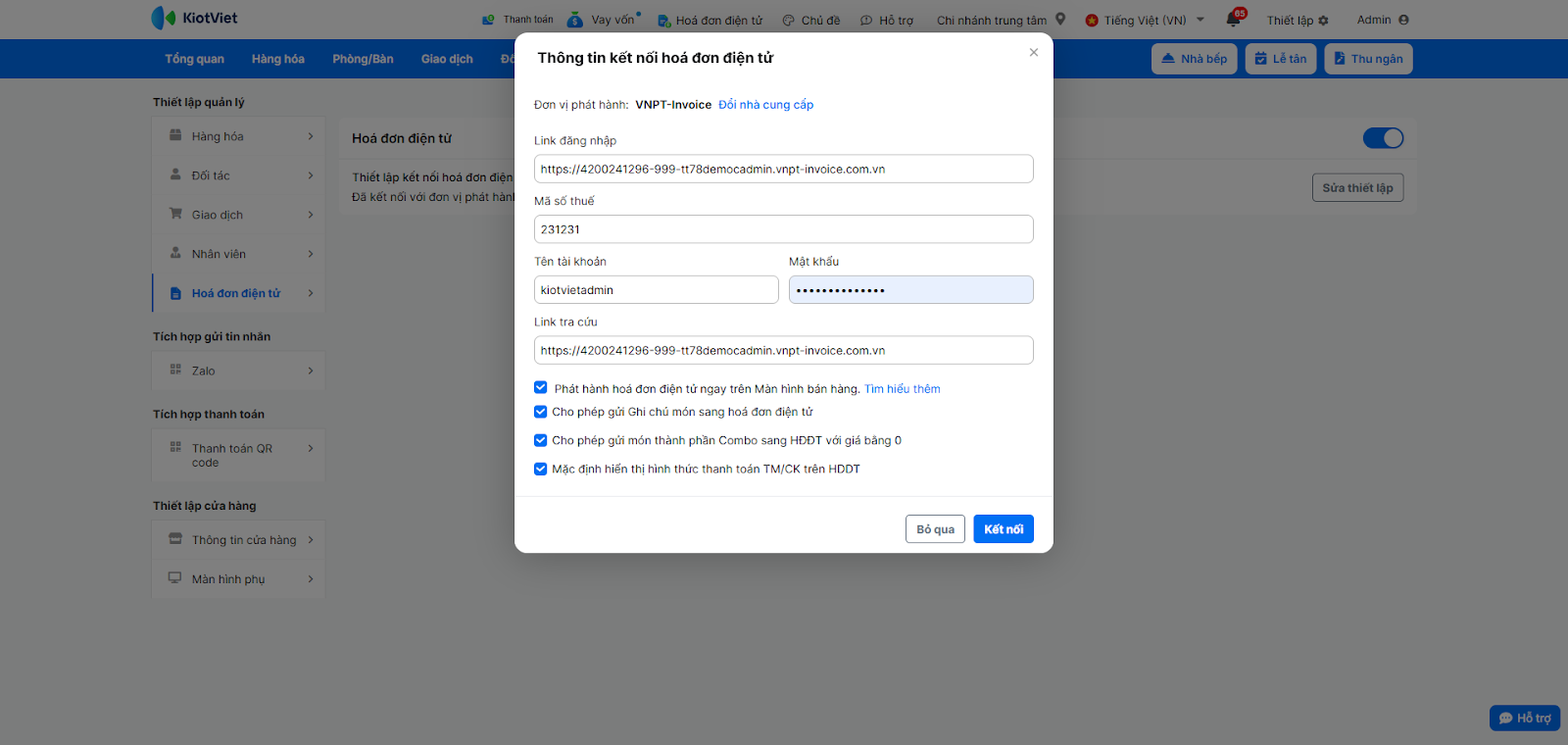
Task: Click the notification bell icon
Action: point(1234,20)
